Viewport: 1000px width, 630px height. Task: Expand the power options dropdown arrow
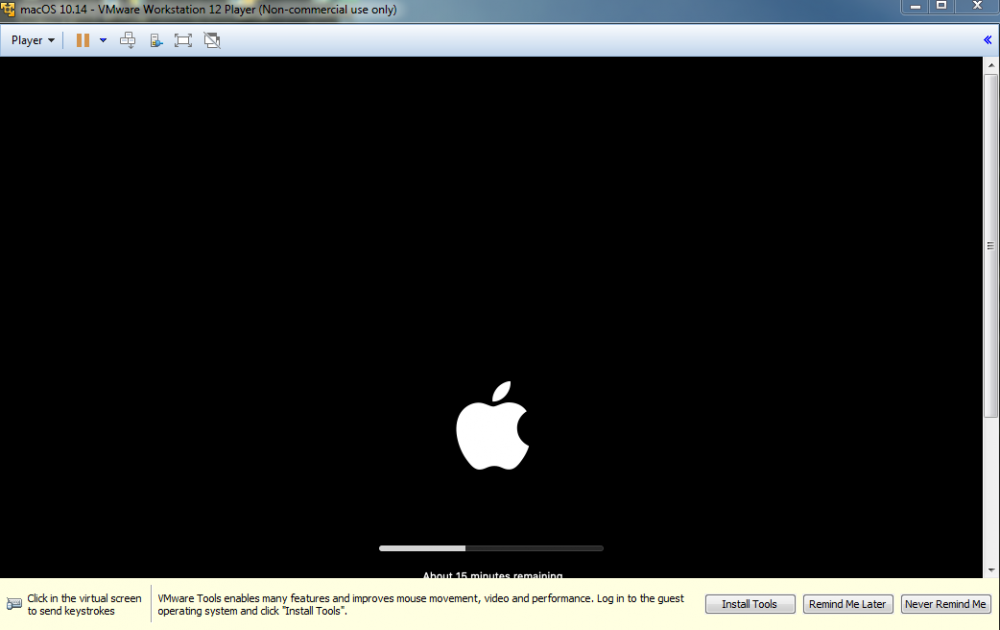coord(103,40)
